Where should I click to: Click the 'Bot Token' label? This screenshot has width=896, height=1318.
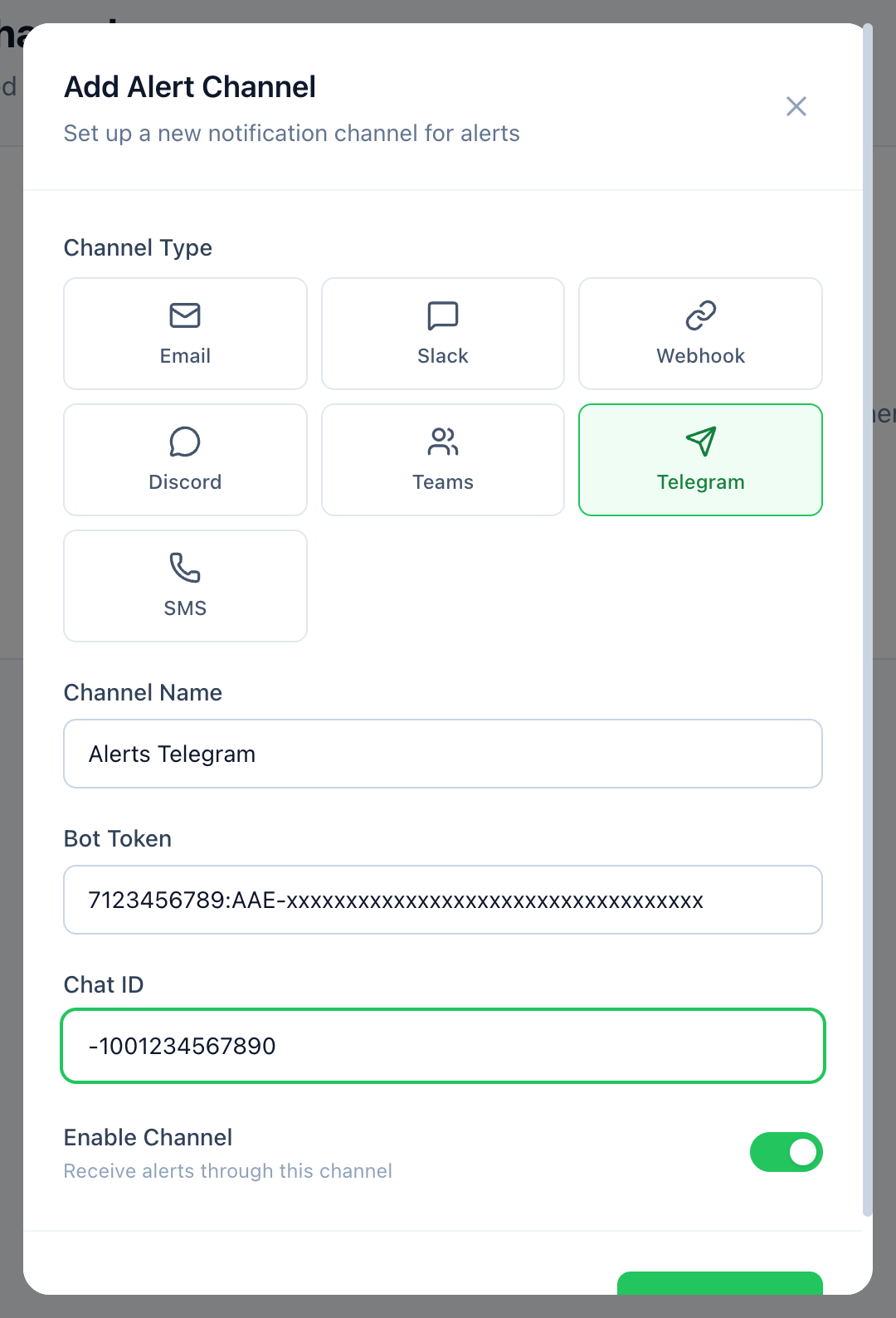point(118,838)
